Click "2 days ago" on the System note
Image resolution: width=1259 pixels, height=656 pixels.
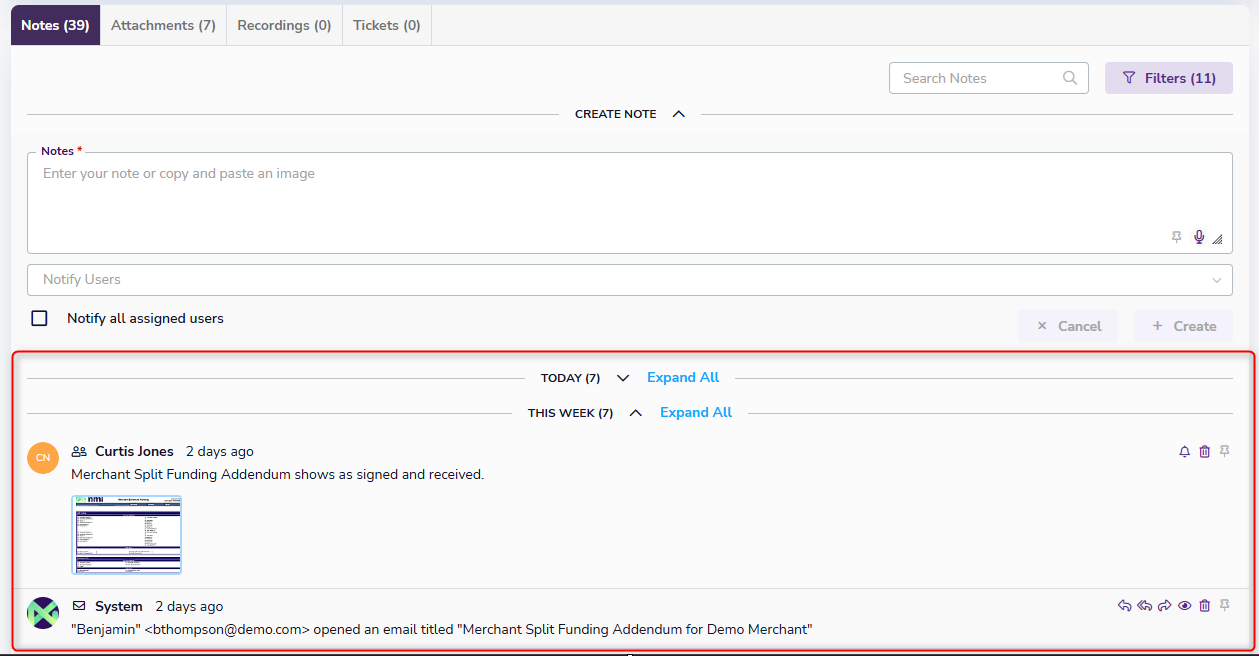coord(189,606)
